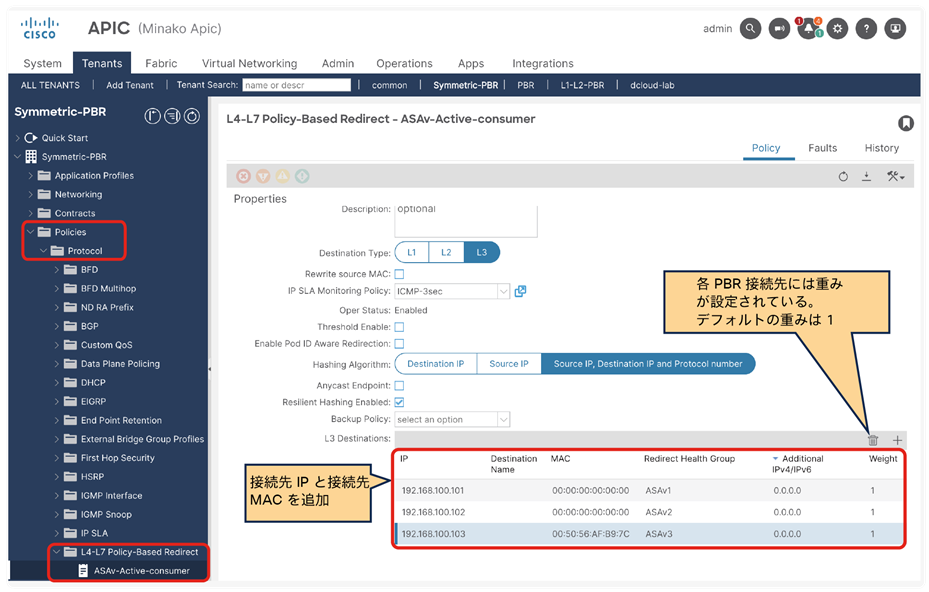Click the major fault orange icon

point(263,176)
